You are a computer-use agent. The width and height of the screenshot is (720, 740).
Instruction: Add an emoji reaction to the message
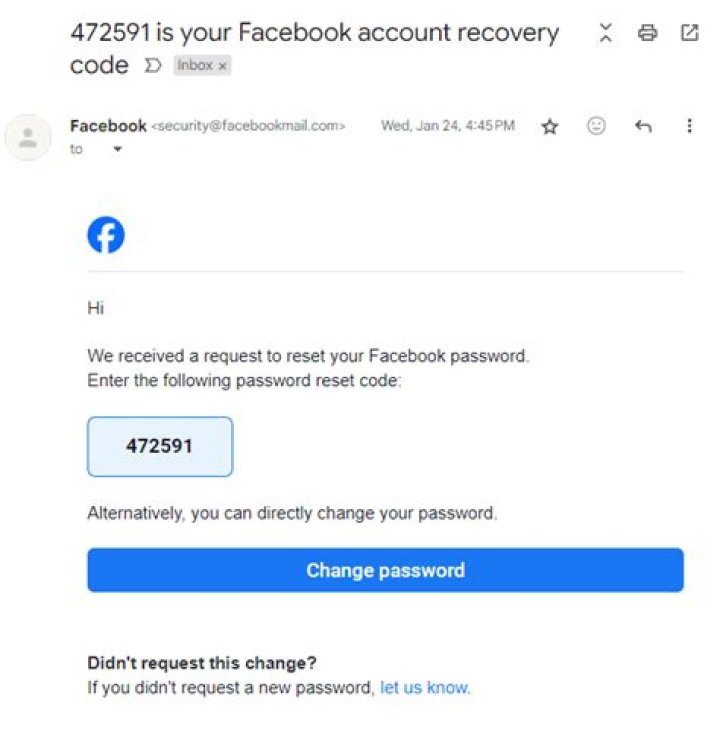(596, 126)
